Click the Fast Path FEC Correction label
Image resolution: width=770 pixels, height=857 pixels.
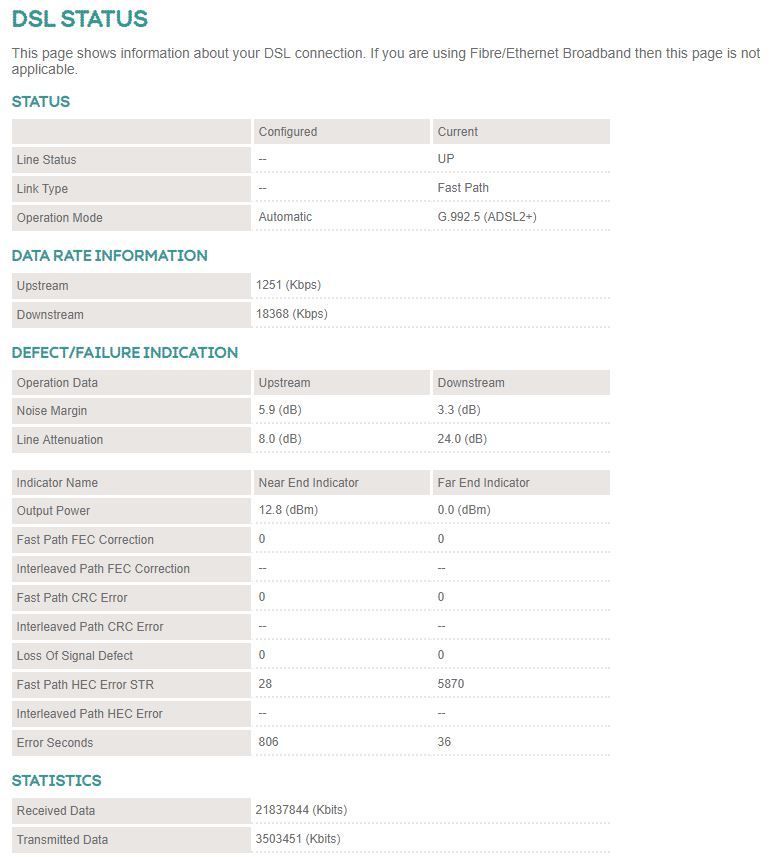[85, 539]
